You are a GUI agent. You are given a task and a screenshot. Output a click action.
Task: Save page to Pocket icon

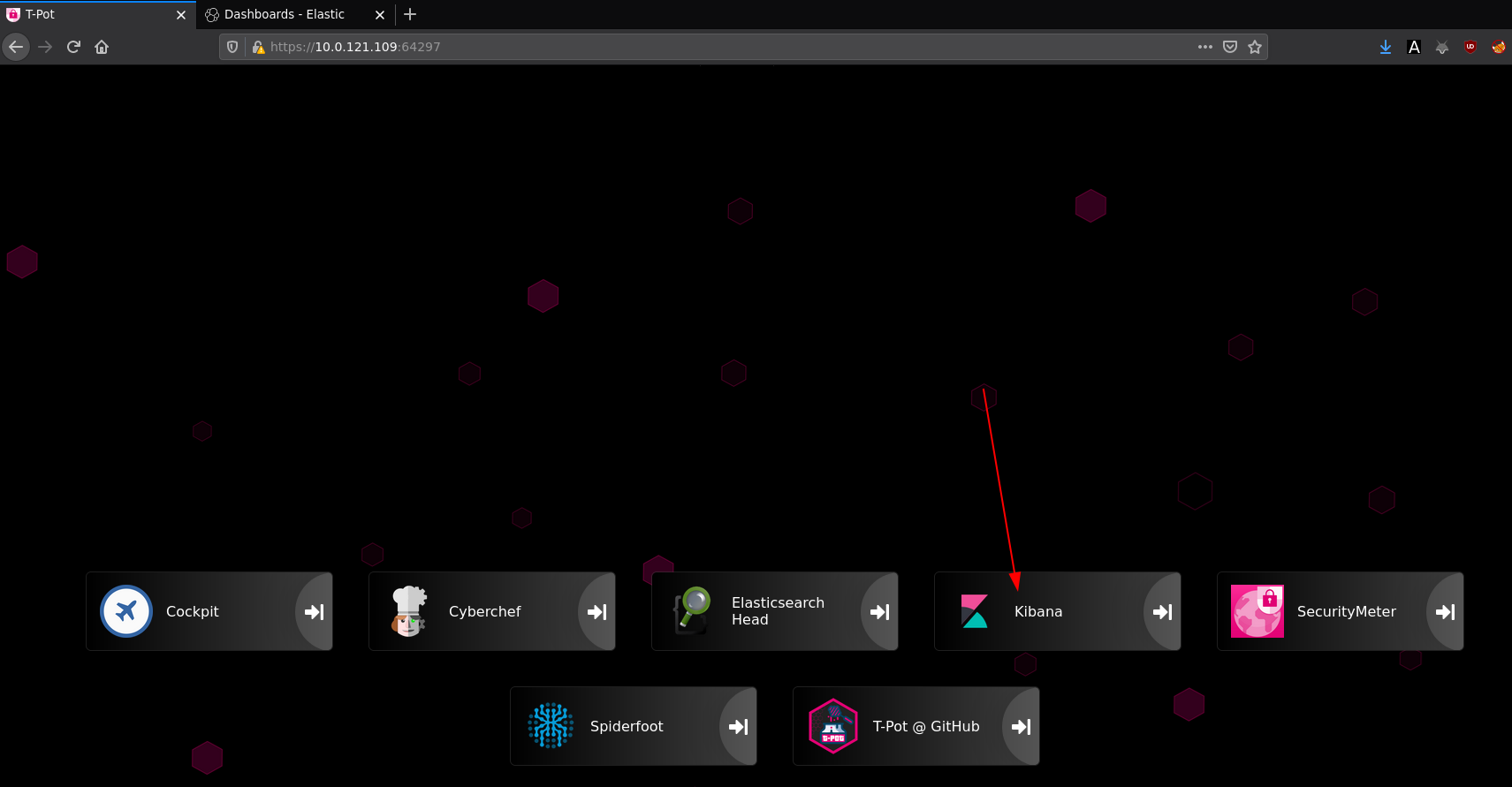[1230, 47]
